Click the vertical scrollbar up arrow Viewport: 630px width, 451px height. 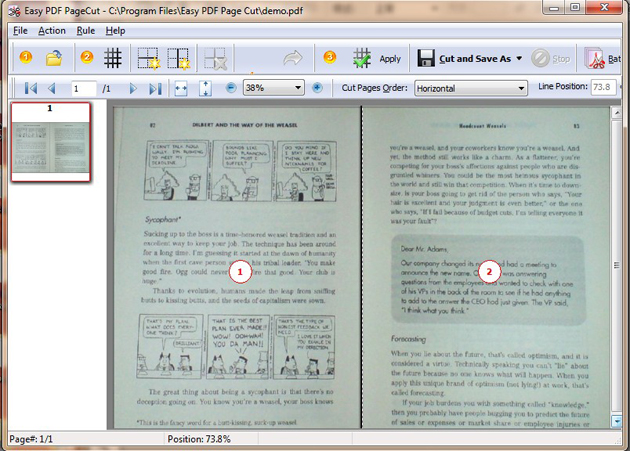point(616,113)
